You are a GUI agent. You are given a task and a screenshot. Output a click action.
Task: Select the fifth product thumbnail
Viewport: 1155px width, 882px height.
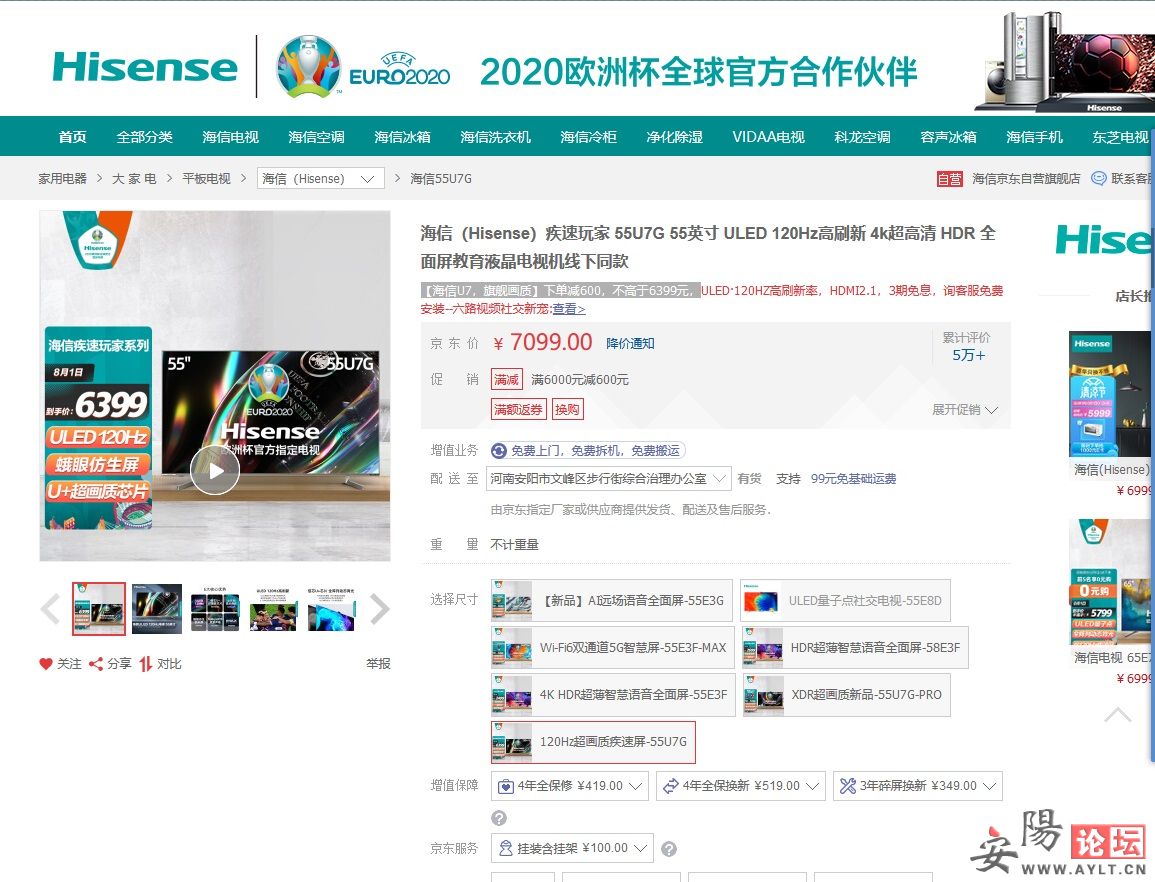pos(331,609)
